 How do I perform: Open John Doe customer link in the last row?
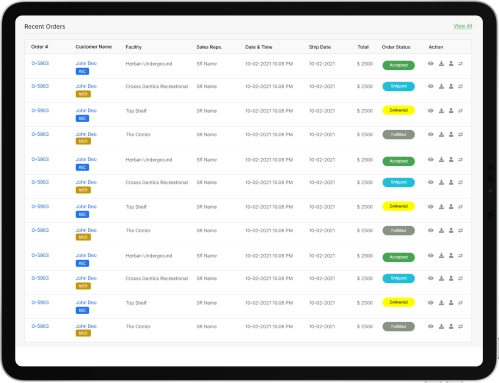point(86,326)
